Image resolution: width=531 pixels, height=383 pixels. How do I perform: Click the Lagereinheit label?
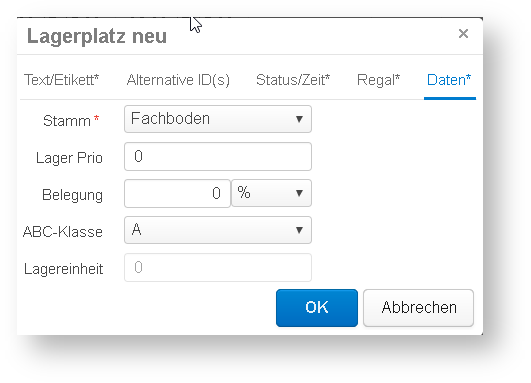pos(63,269)
